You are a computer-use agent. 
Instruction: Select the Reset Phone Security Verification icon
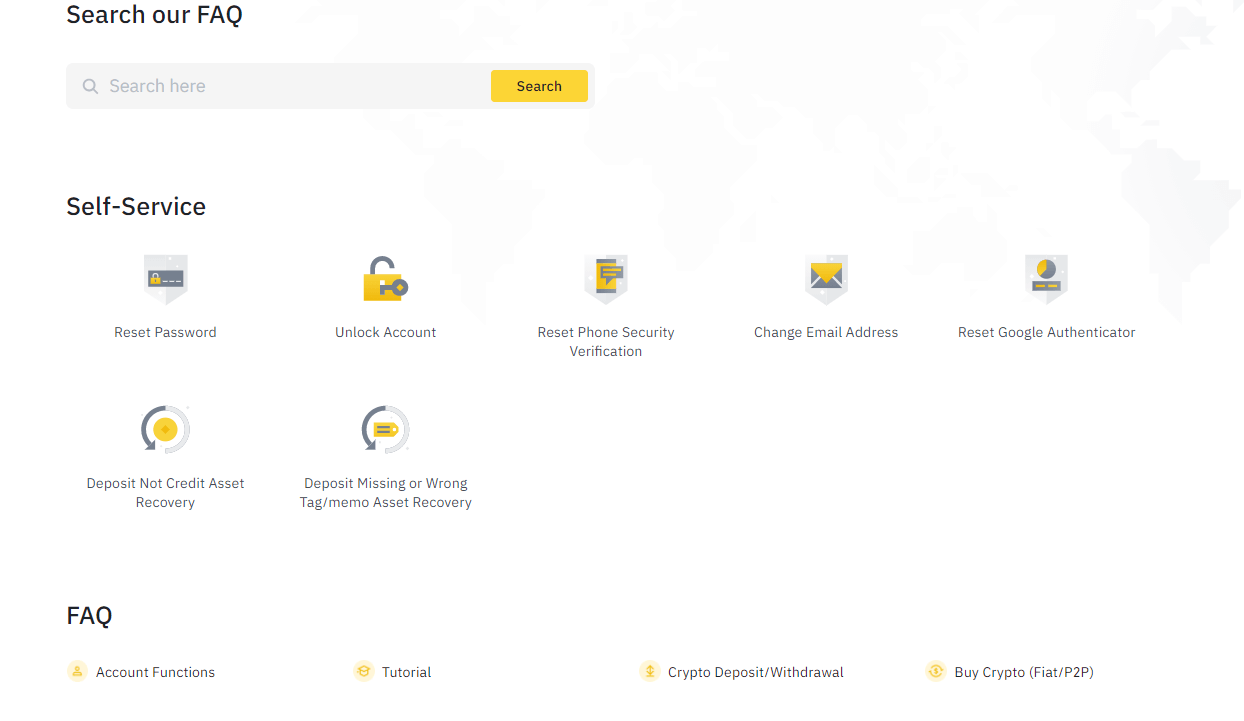(606, 279)
